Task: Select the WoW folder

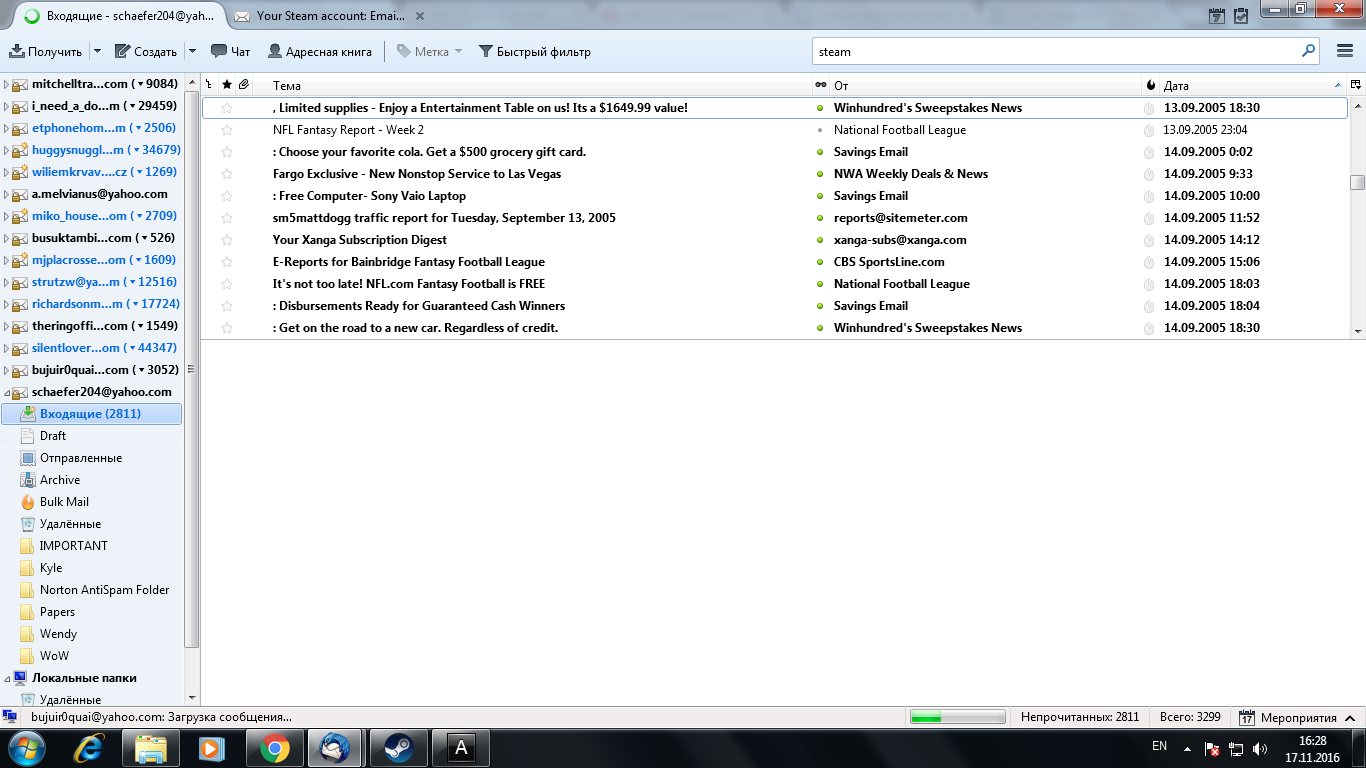Action: (x=45, y=656)
